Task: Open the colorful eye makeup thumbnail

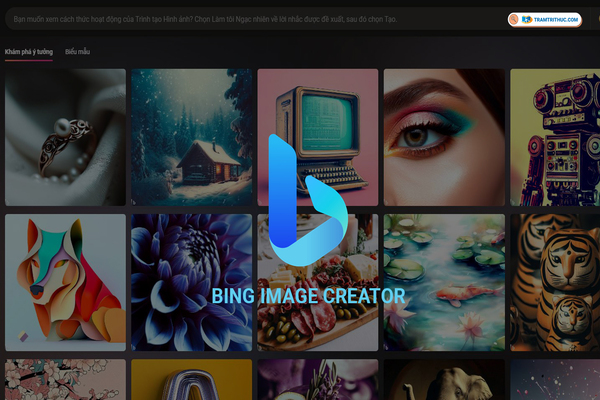Action: pyautogui.click(x=444, y=137)
